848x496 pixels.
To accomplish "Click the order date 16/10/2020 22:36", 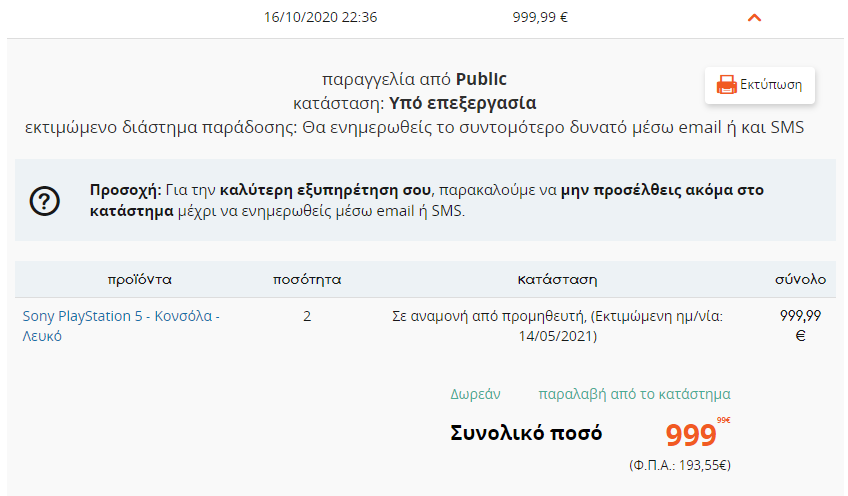I will pos(320,17).
